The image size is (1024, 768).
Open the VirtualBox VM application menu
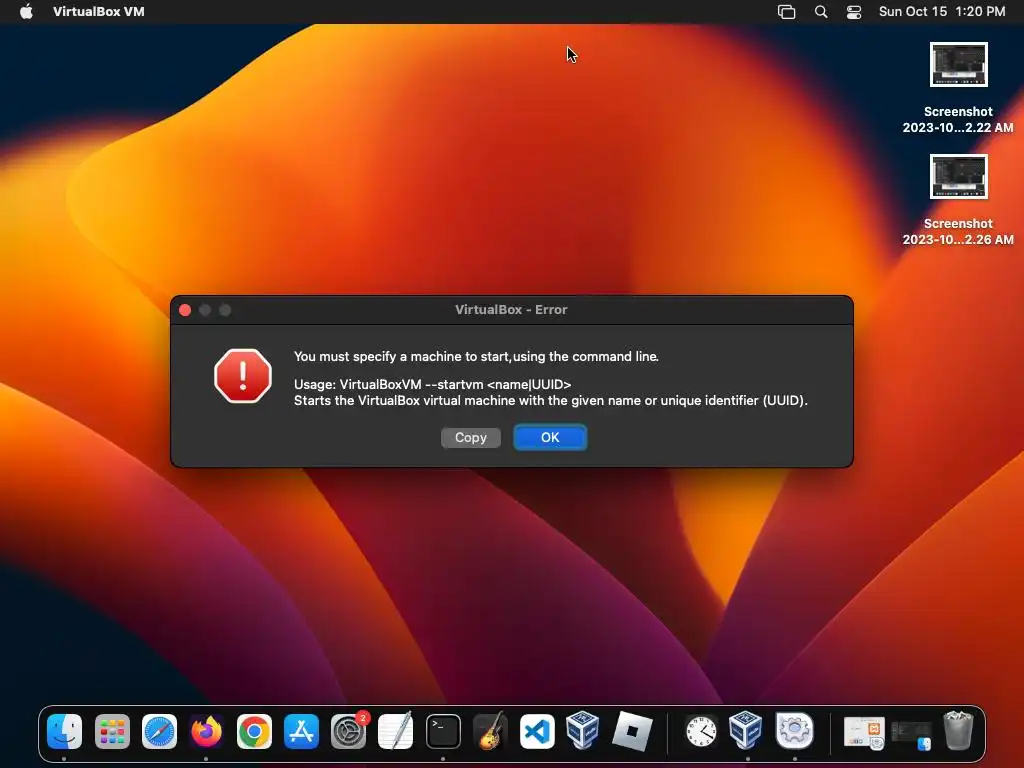click(x=99, y=11)
